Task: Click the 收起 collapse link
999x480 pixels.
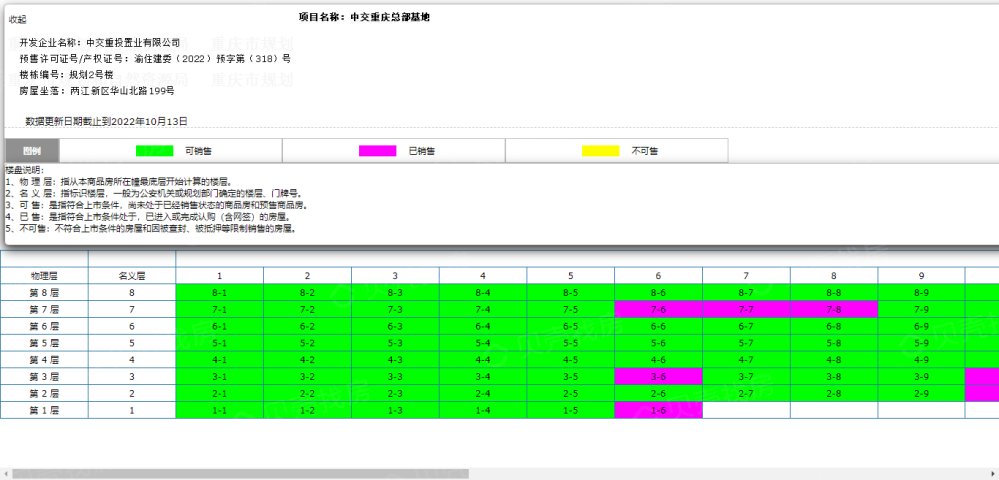Action: tap(18, 20)
